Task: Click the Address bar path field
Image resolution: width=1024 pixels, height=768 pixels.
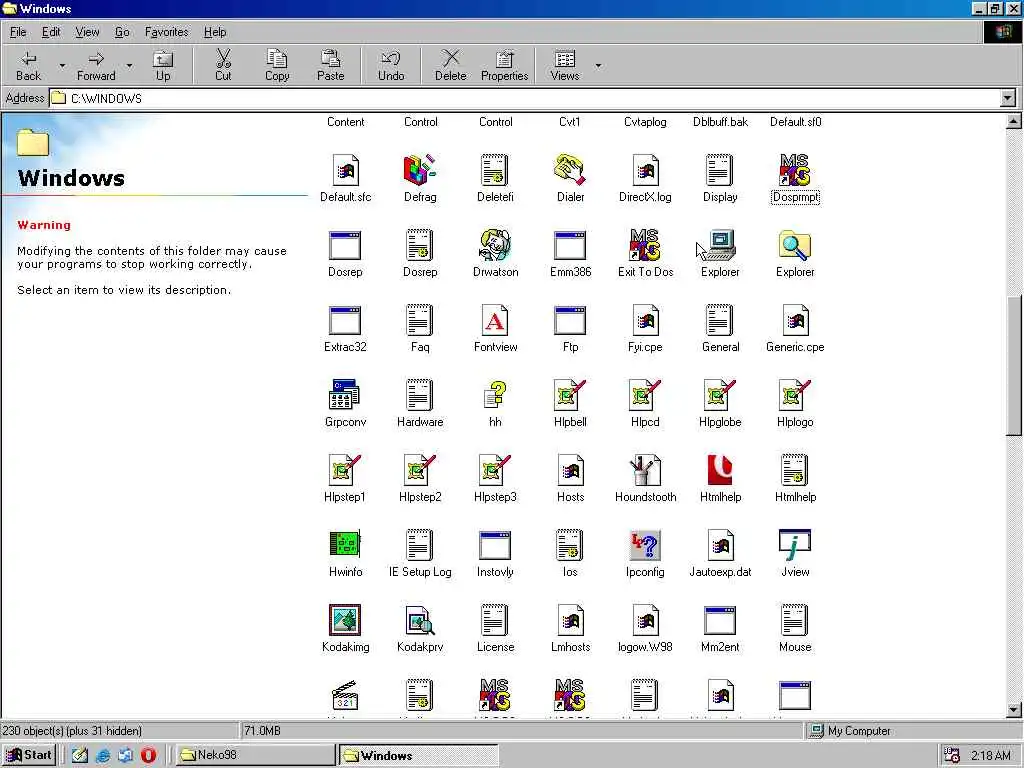Action: click(524, 99)
